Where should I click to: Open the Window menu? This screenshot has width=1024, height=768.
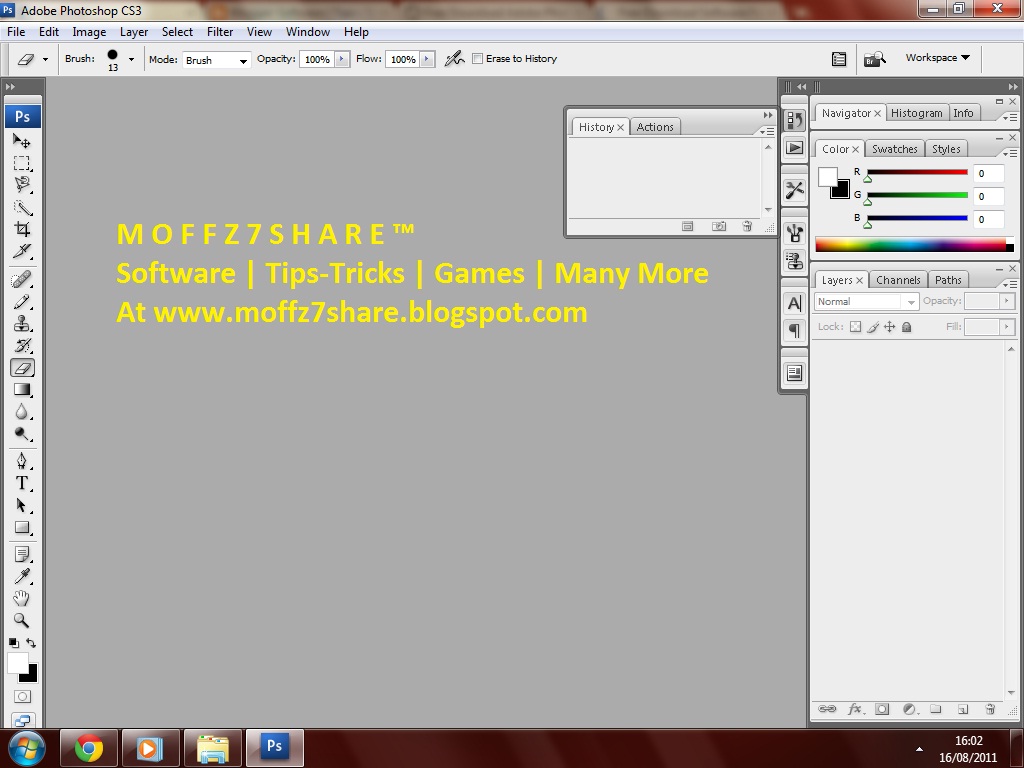(x=308, y=31)
